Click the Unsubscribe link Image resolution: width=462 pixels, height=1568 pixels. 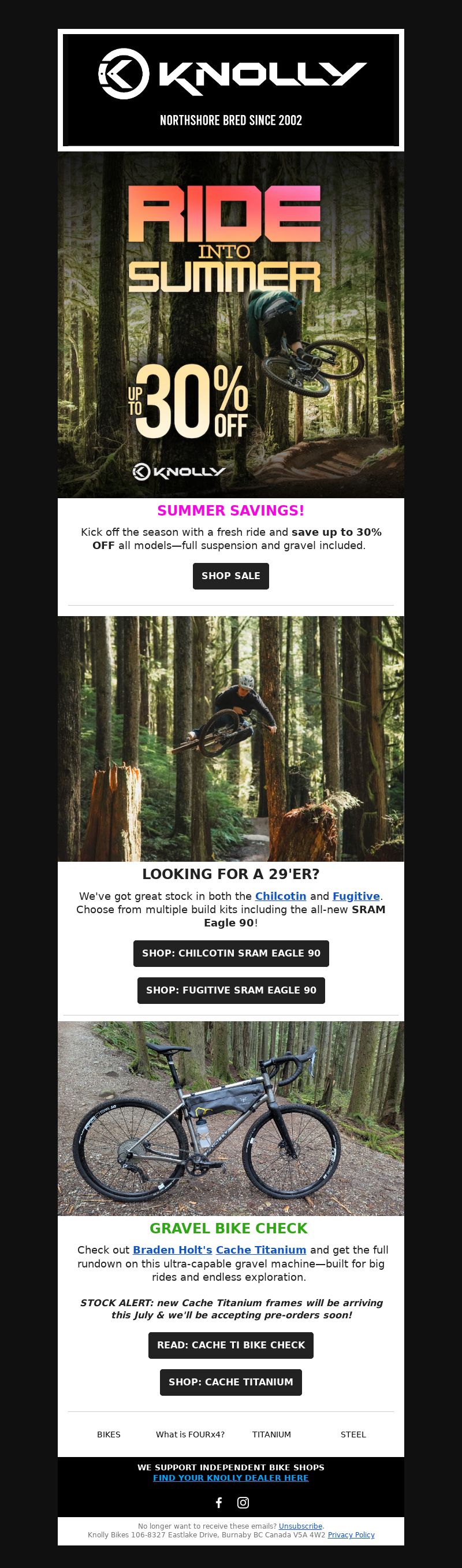click(301, 1526)
